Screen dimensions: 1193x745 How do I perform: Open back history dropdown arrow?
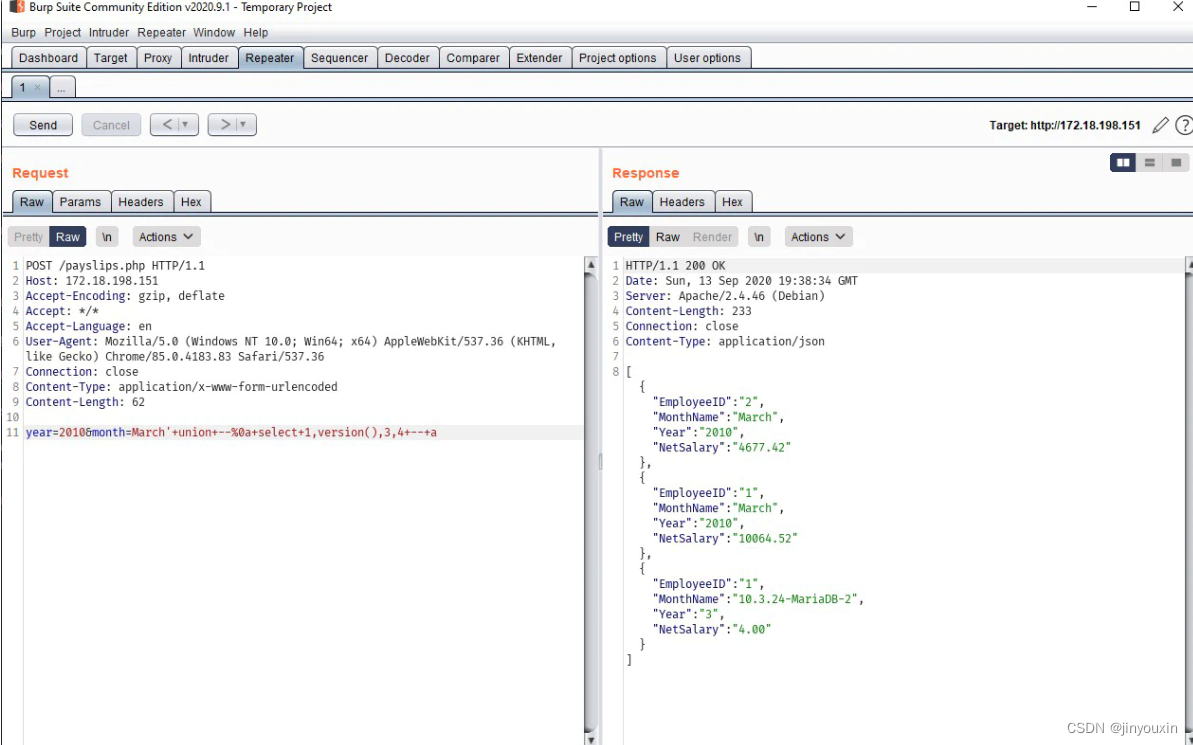[x=185, y=125]
